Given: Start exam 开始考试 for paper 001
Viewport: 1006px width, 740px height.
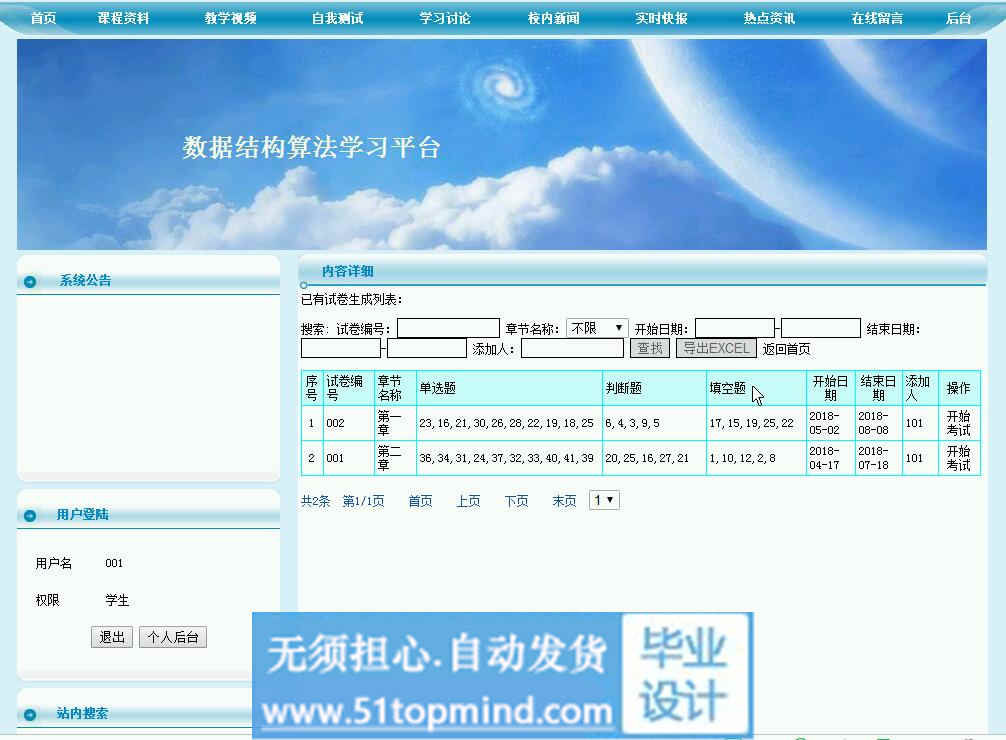Looking at the screenshot, I should tap(958, 458).
